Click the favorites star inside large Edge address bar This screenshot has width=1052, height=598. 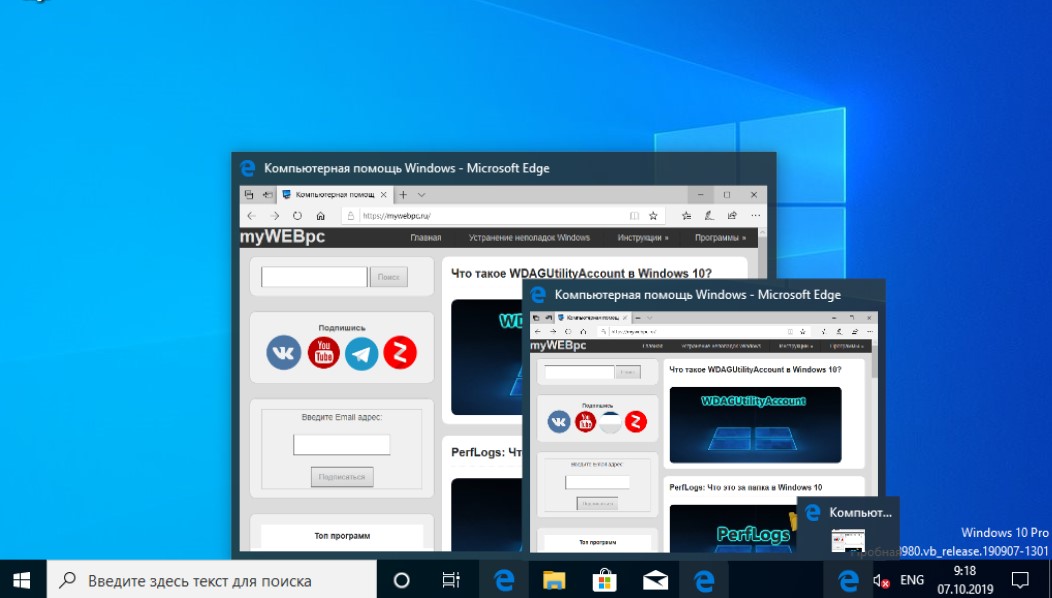(653, 215)
